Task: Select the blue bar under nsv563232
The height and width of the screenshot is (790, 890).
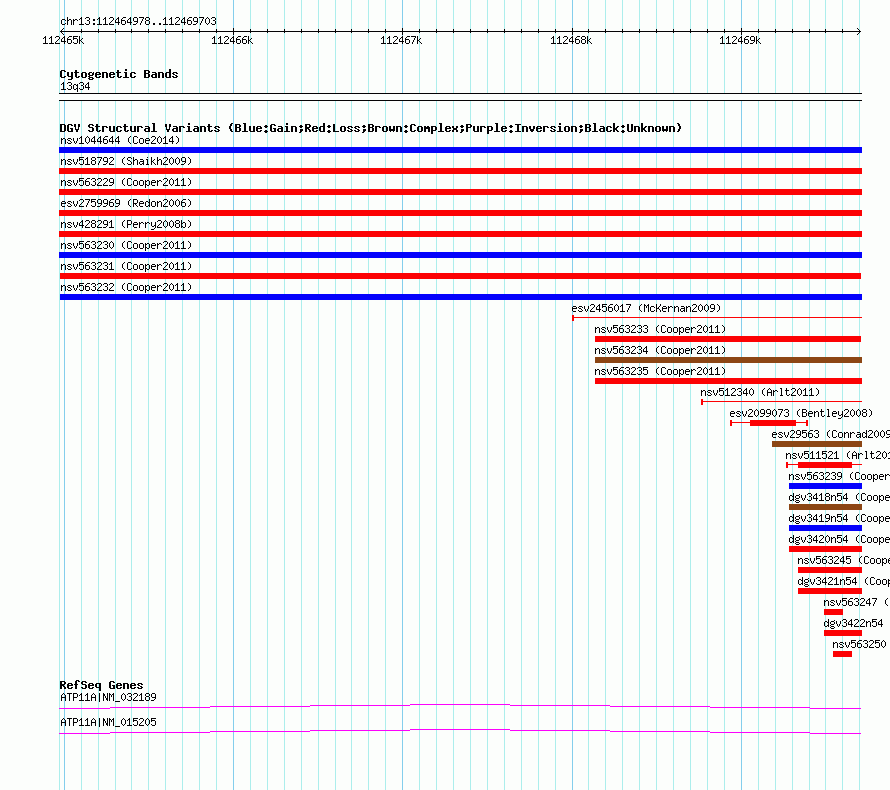Action: [x=460, y=297]
